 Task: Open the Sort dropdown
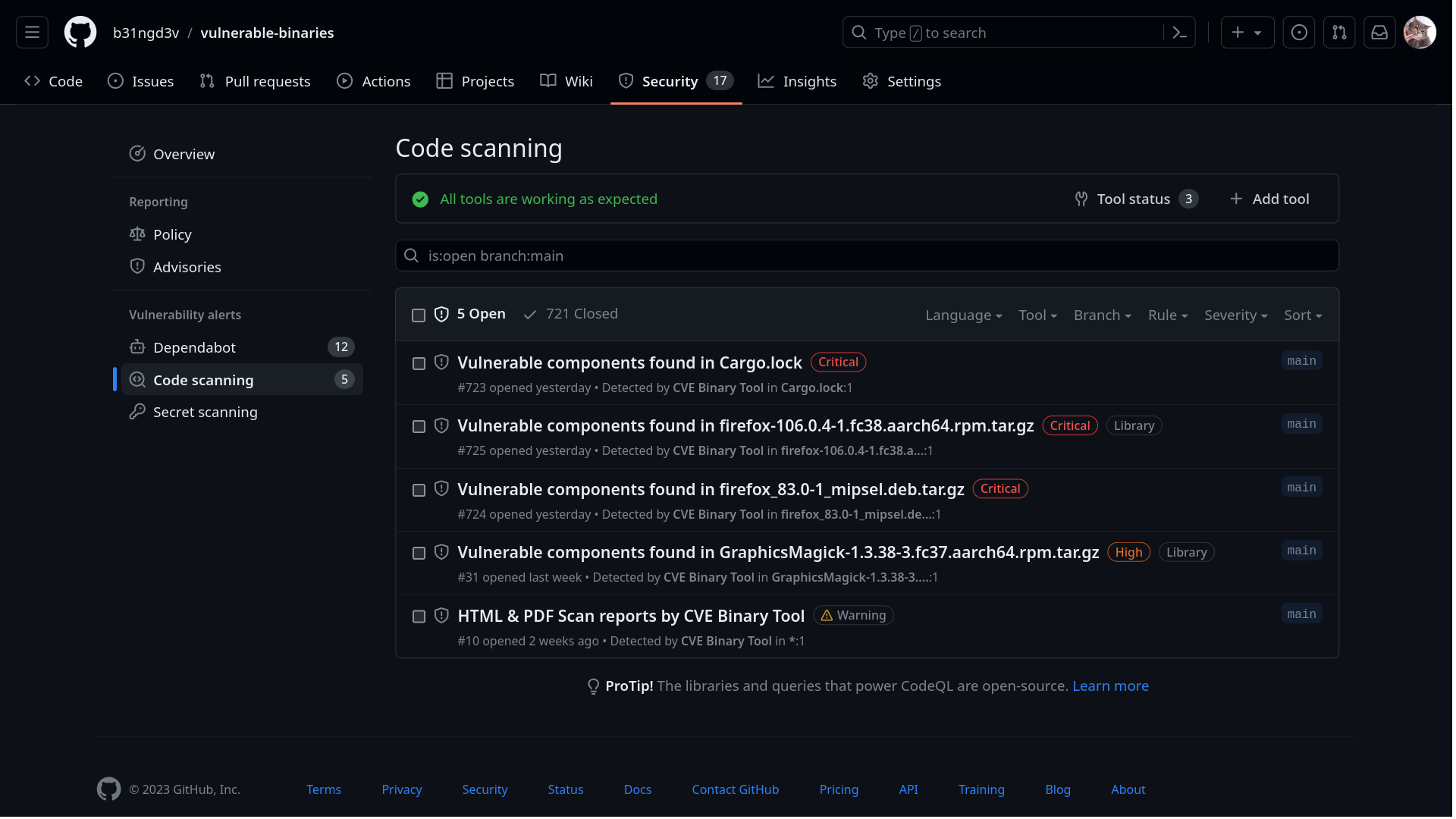[1302, 315]
